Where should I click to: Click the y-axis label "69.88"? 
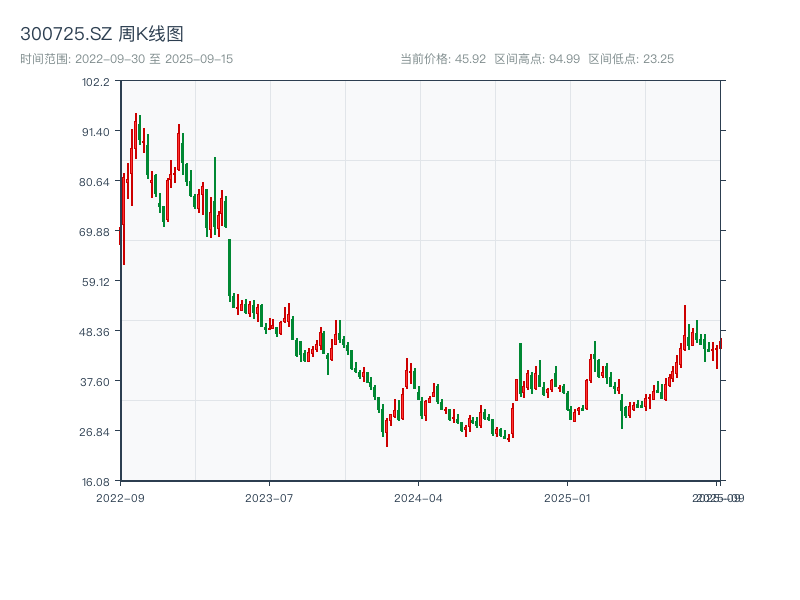coord(94,232)
